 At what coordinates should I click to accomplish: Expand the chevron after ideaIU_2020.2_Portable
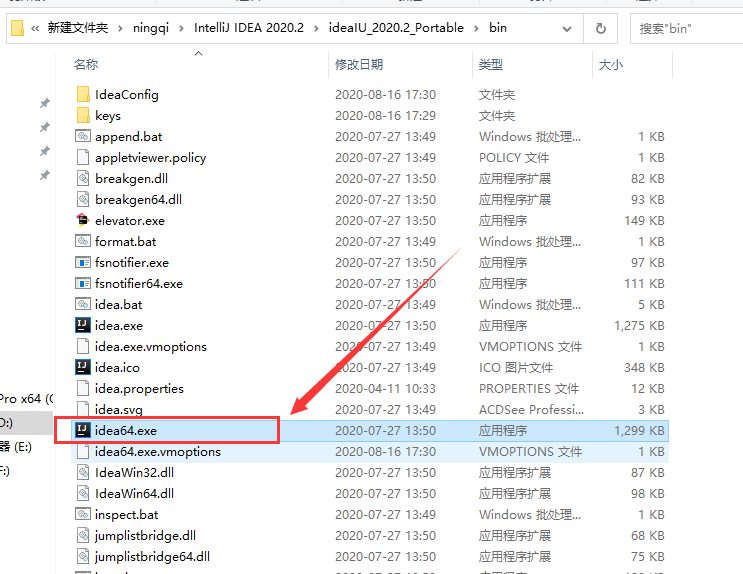[476, 28]
